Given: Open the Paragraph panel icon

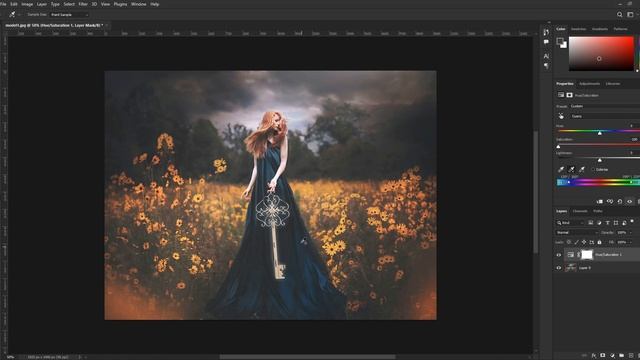Looking at the screenshot, I should point(546,66).
